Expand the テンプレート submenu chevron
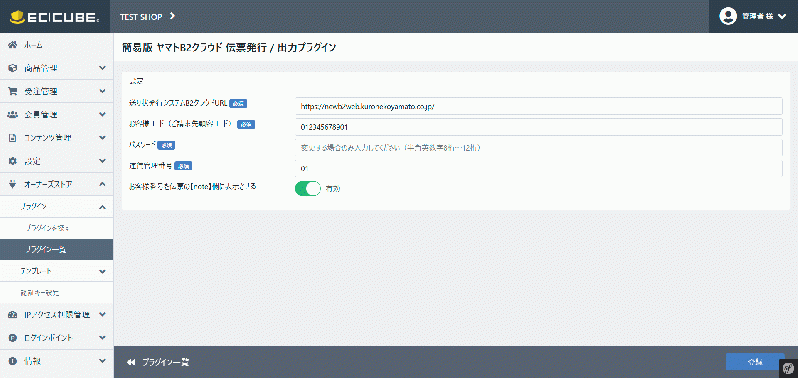 102,271
